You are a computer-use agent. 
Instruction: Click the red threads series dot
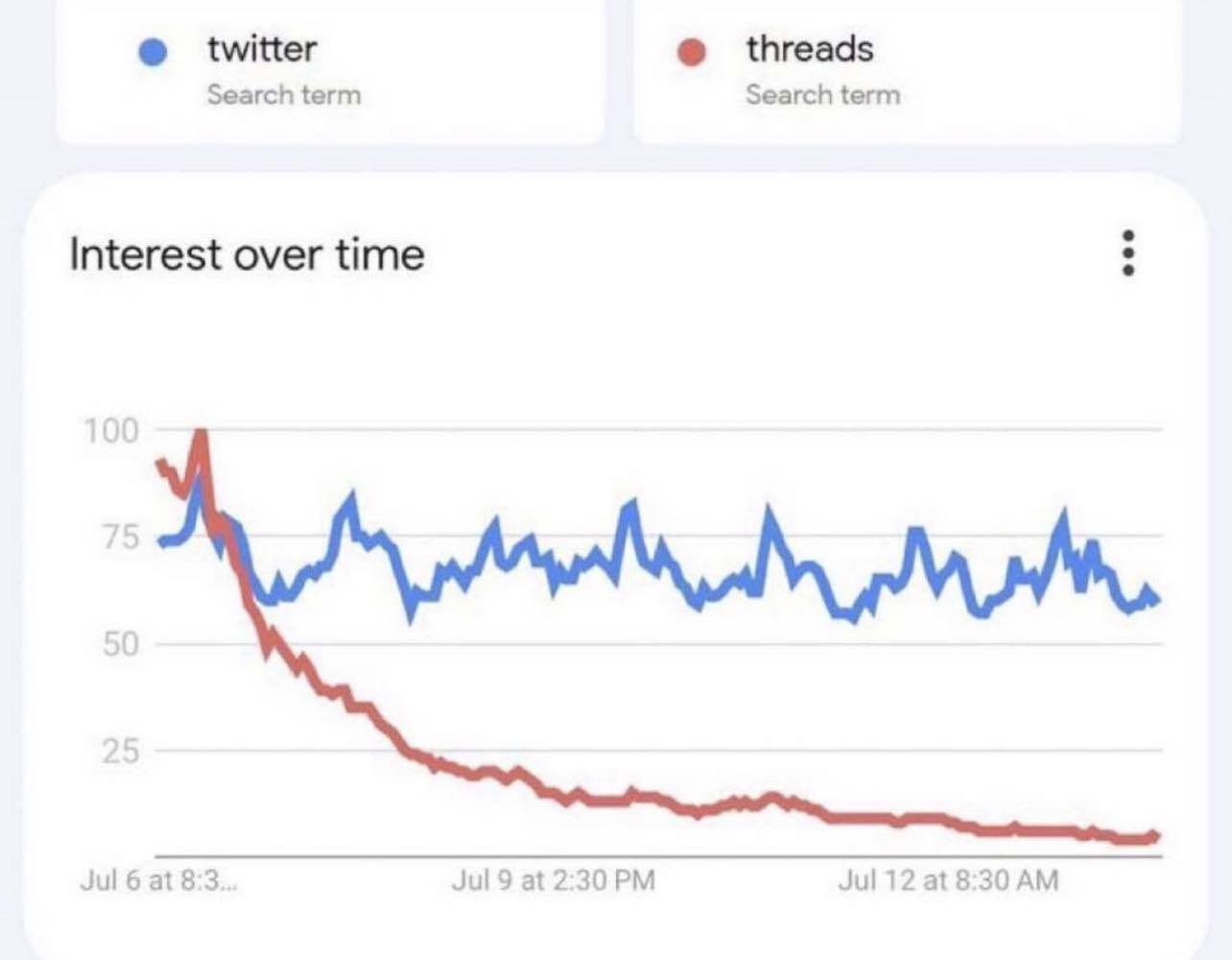coord(693,50)
